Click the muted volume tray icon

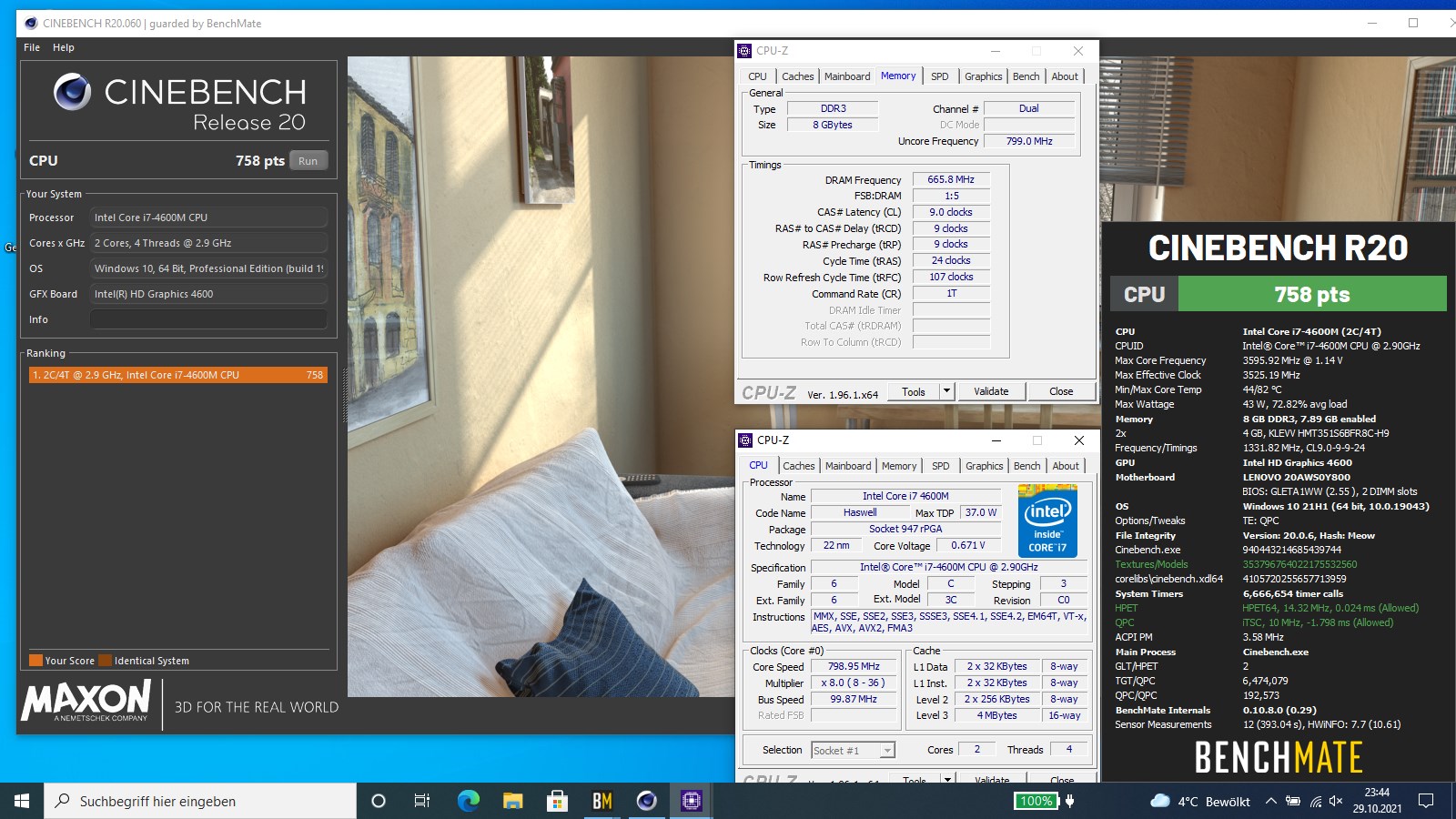pos(1336,801)
